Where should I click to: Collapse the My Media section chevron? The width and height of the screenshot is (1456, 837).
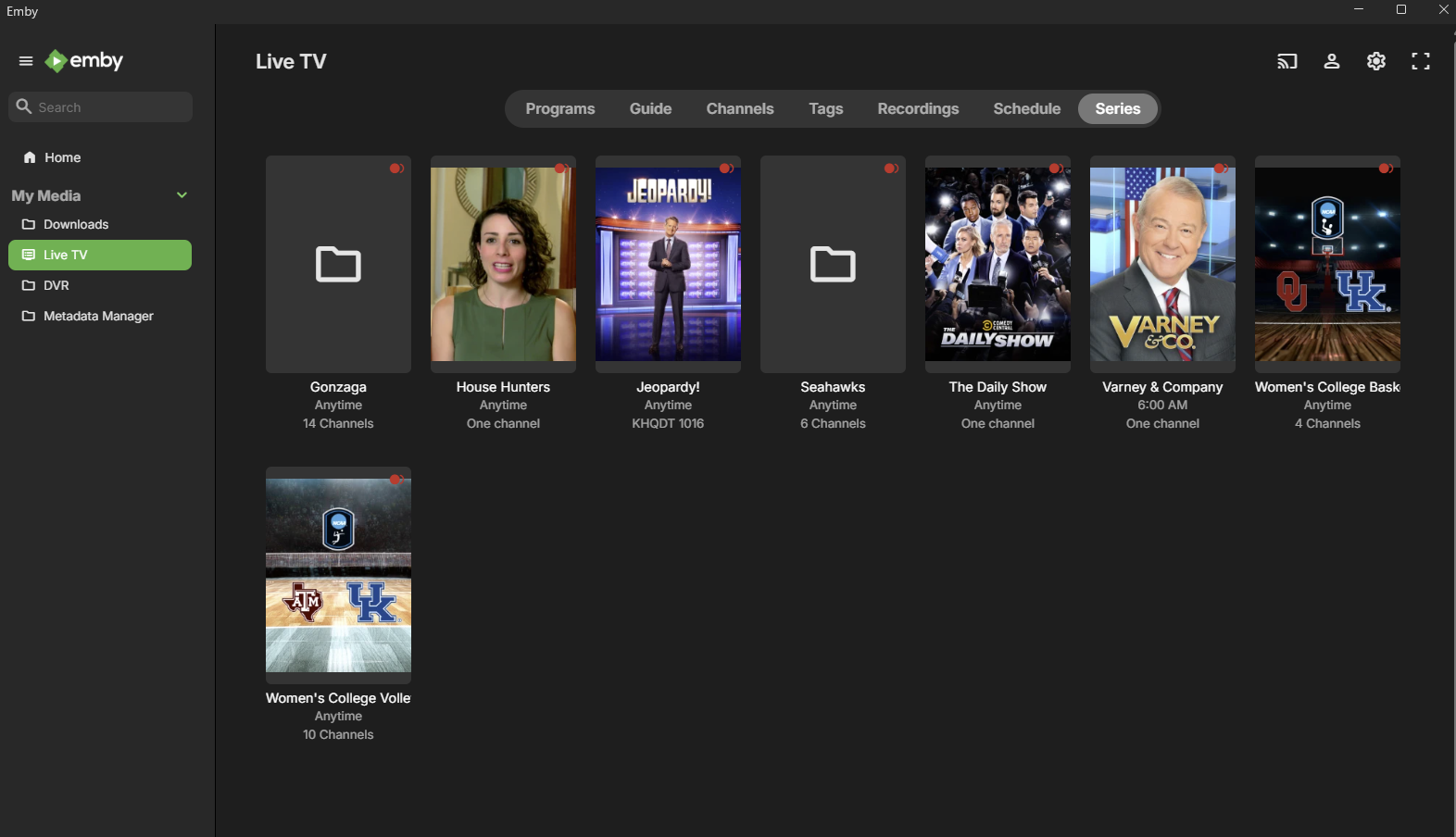[x=182, y=195]
